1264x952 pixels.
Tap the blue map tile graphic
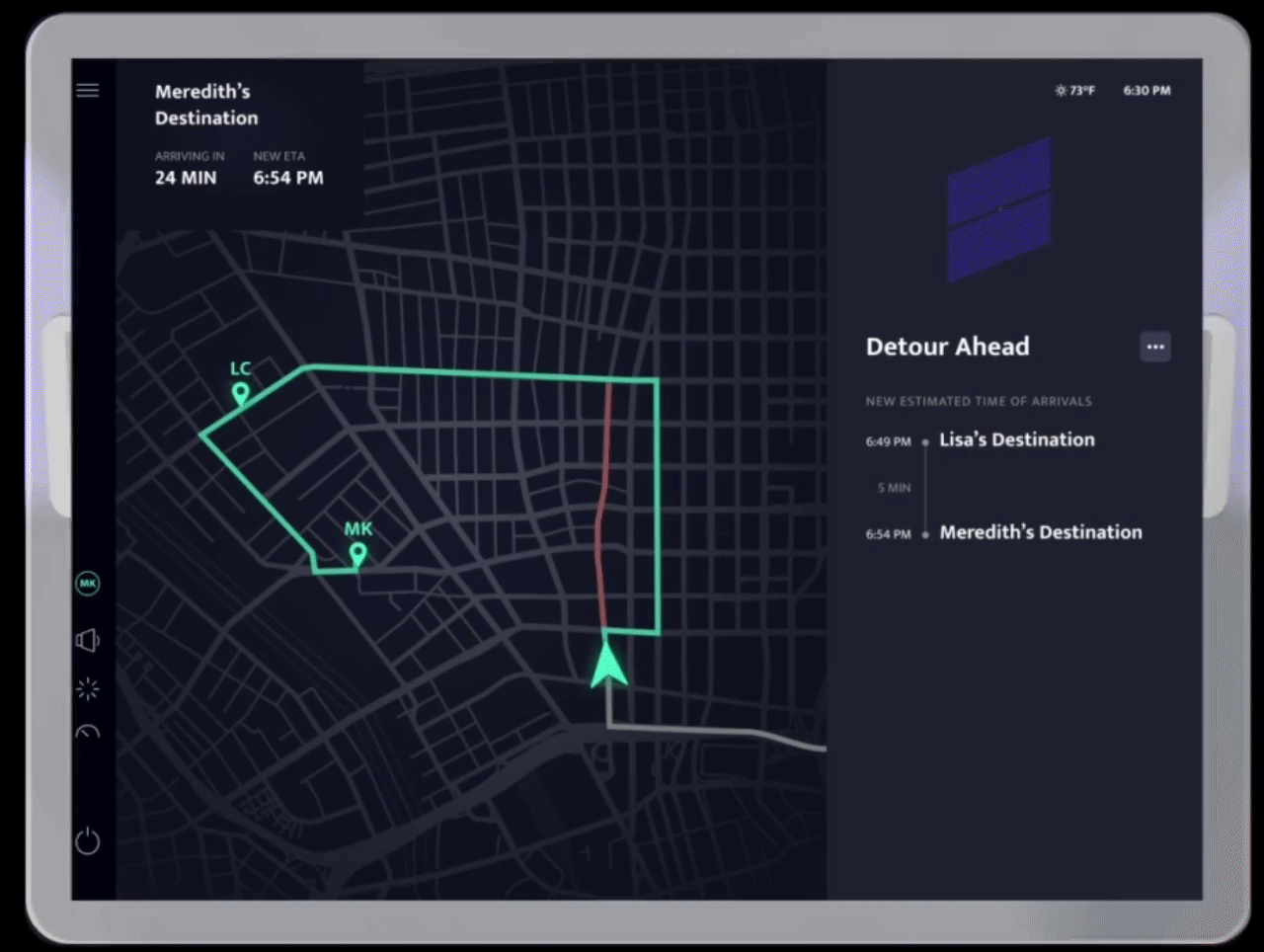pyautogui.click(x=999, y=209)
